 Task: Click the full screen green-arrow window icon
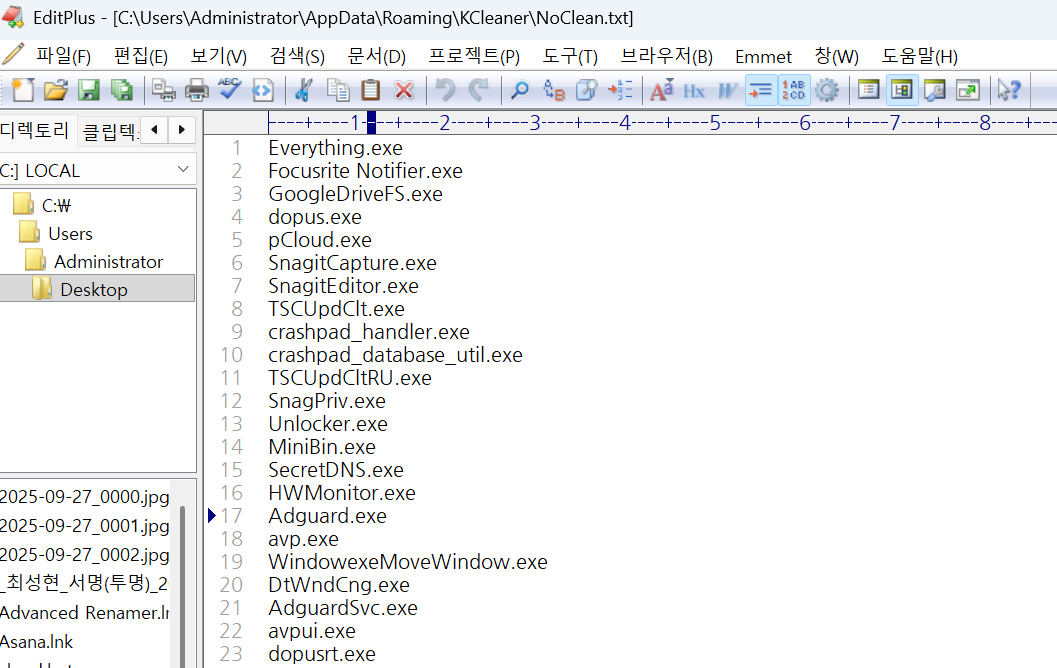(967, 90)
